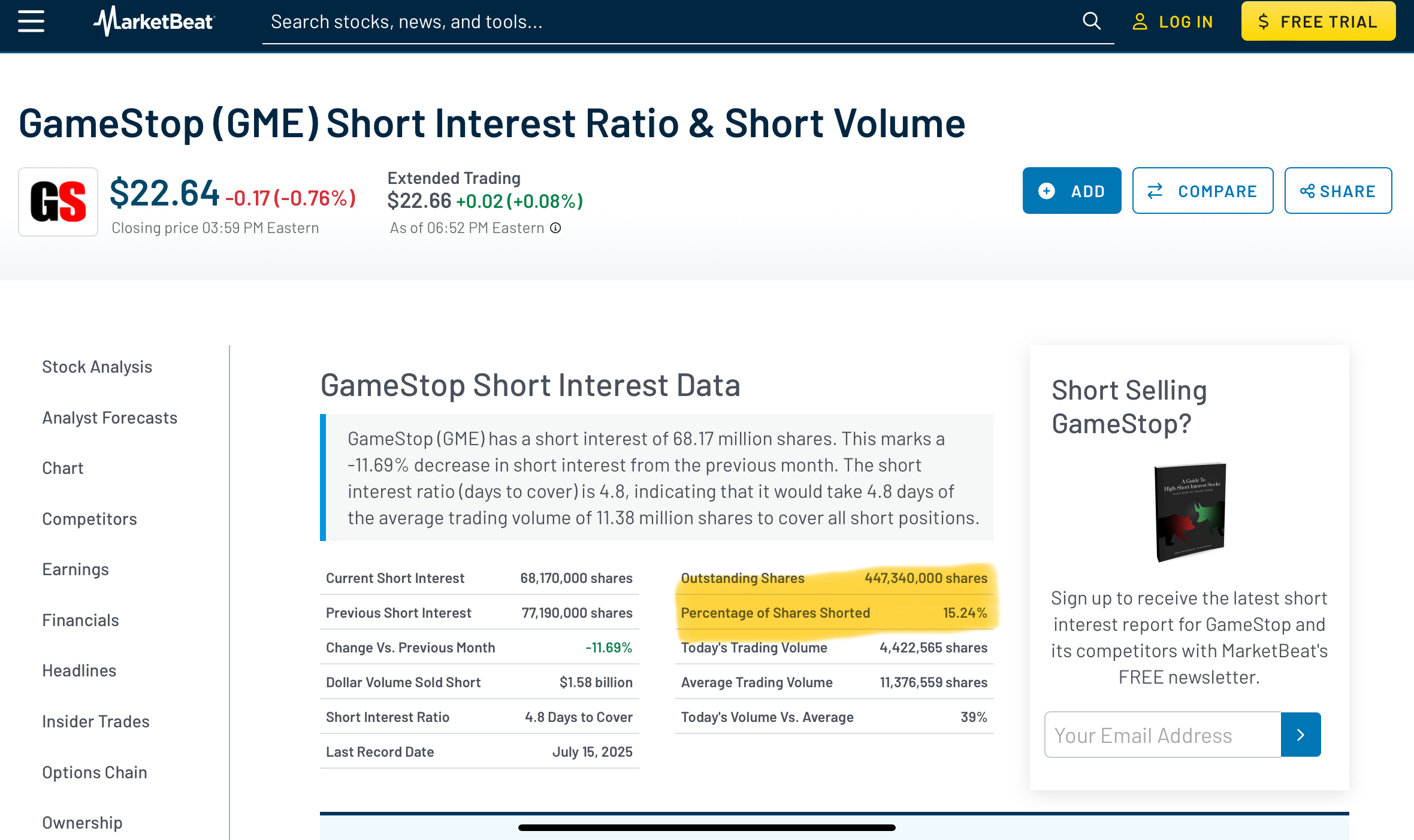1414x840 pixels.
Task: Click the Change Vs. Previous Month label
Action: [410, 648]
